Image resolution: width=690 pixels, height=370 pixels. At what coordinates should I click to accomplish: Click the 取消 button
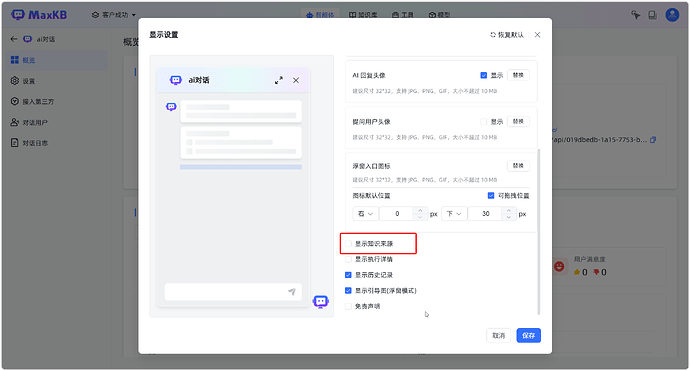[499, 336]
